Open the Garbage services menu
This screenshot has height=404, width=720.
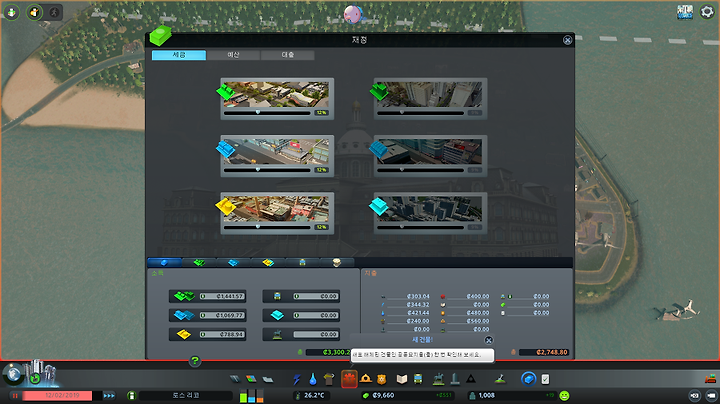point(329,379)
